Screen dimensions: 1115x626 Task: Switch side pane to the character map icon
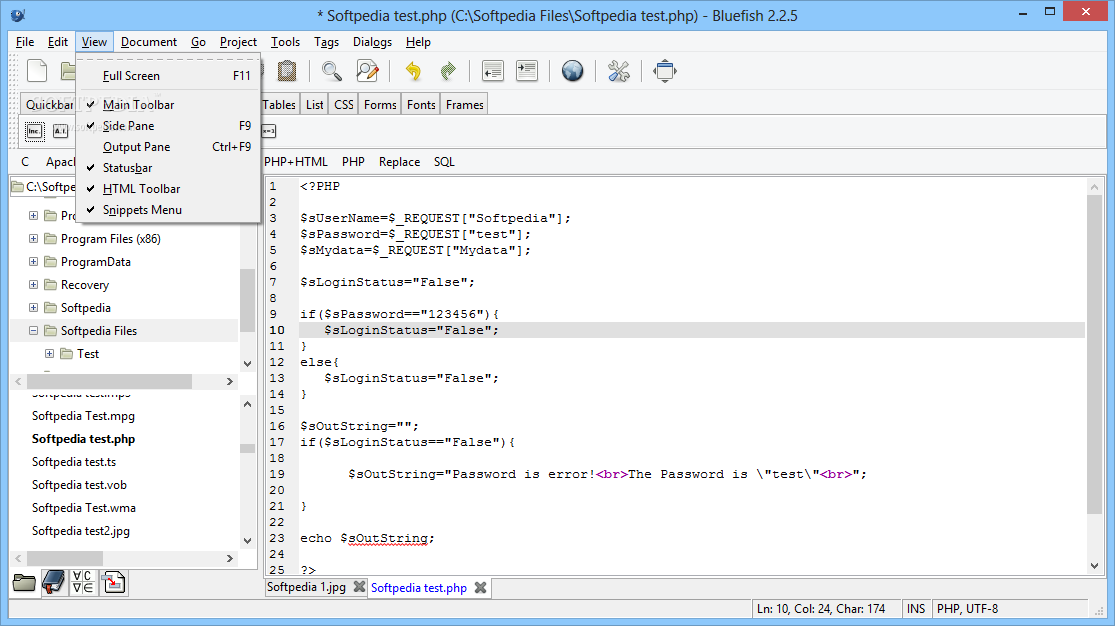[x=82, y=583]
